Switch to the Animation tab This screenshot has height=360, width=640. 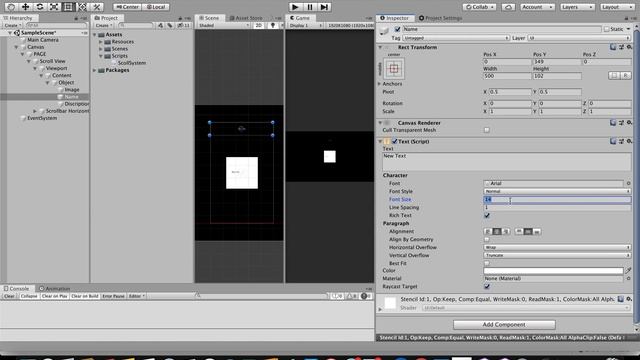[x=55, y=289]
